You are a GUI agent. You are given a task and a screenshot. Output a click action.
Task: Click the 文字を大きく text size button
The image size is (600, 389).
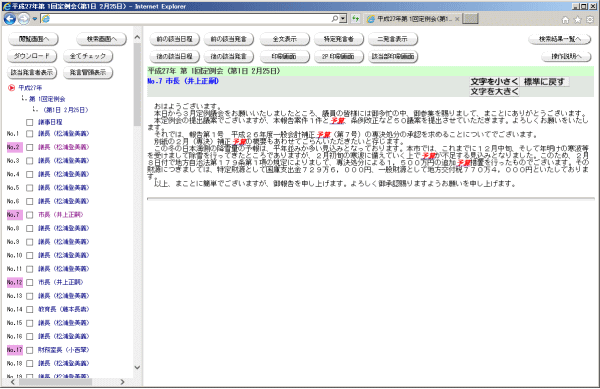coord(494,91)
